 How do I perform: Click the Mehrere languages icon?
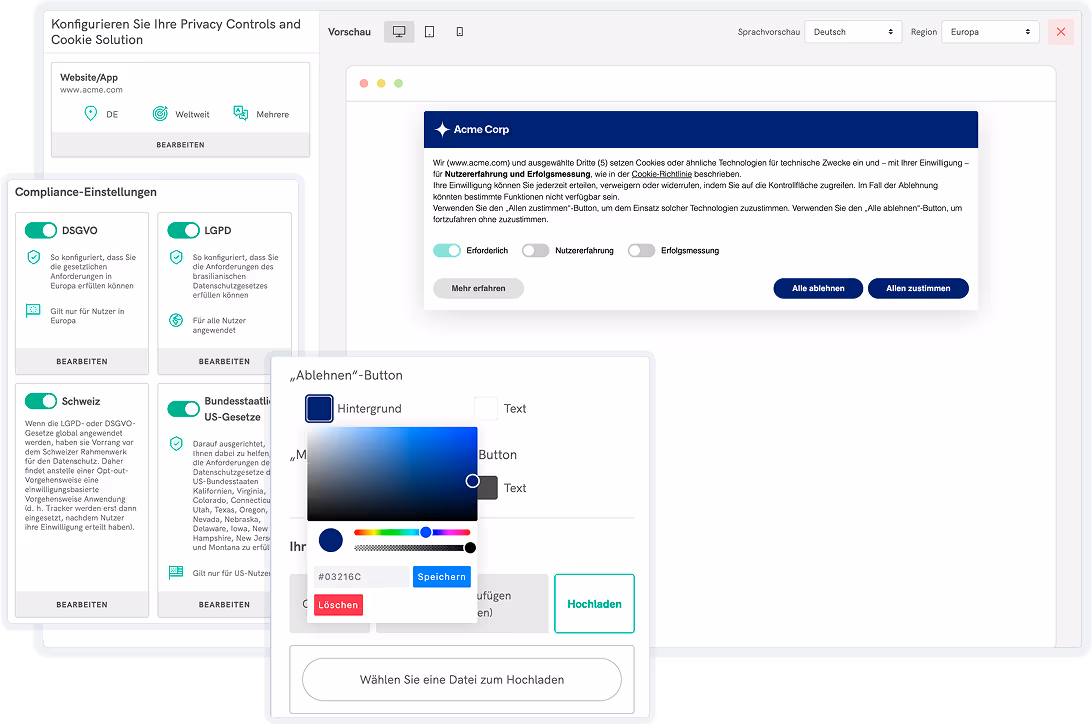[x=240, y=114]
